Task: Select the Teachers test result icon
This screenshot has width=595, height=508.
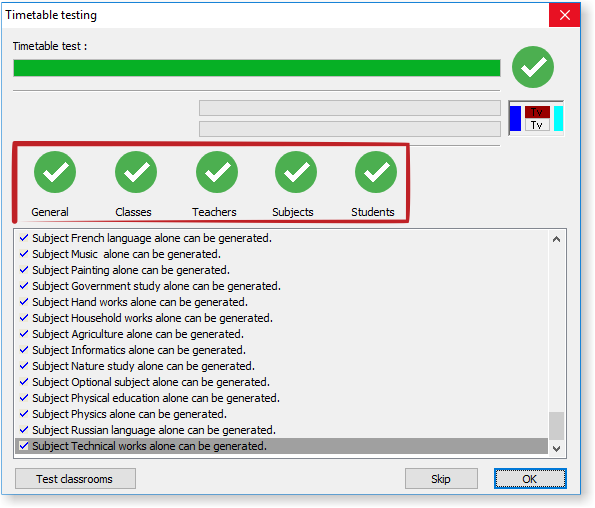Action: tap(217, 172)
